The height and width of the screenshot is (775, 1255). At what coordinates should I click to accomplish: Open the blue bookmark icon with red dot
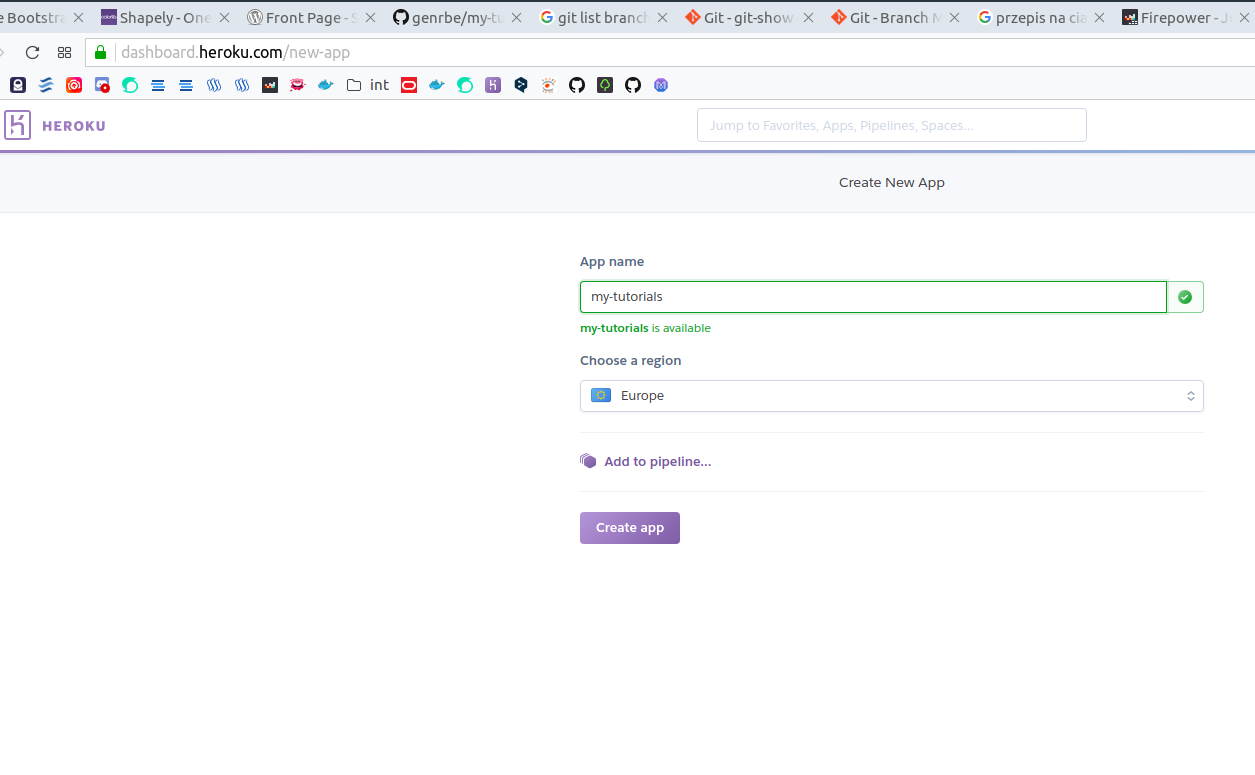(102, 85)
